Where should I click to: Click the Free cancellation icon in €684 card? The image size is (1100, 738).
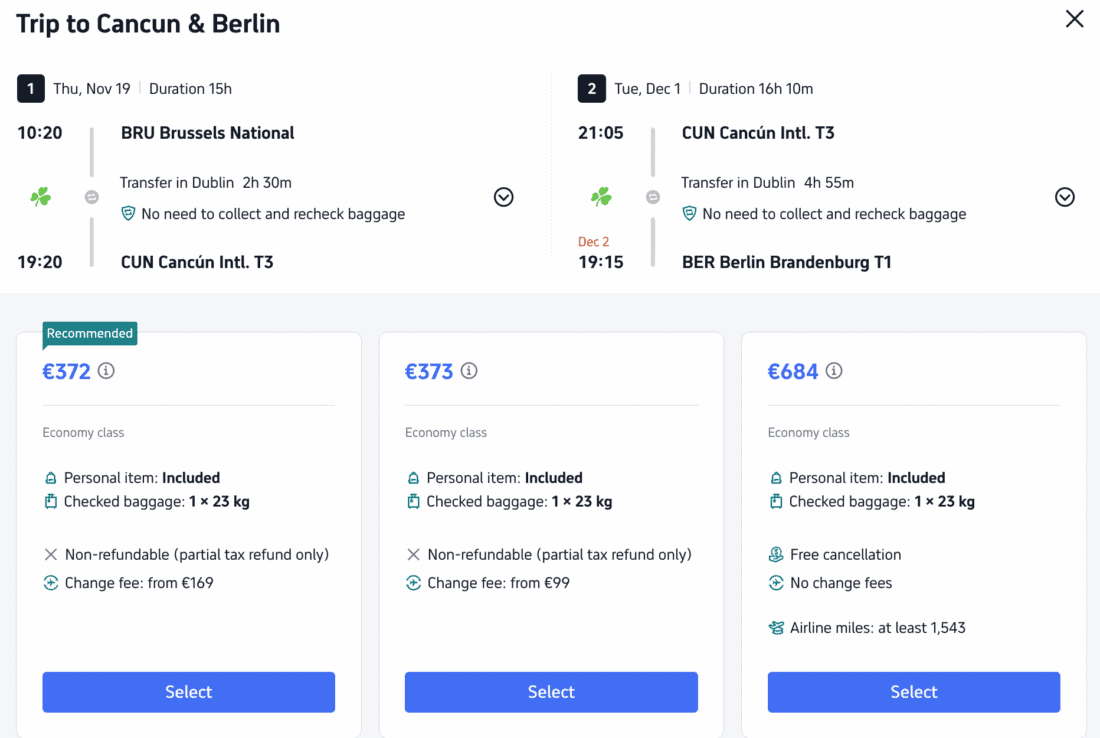(776, 554)
